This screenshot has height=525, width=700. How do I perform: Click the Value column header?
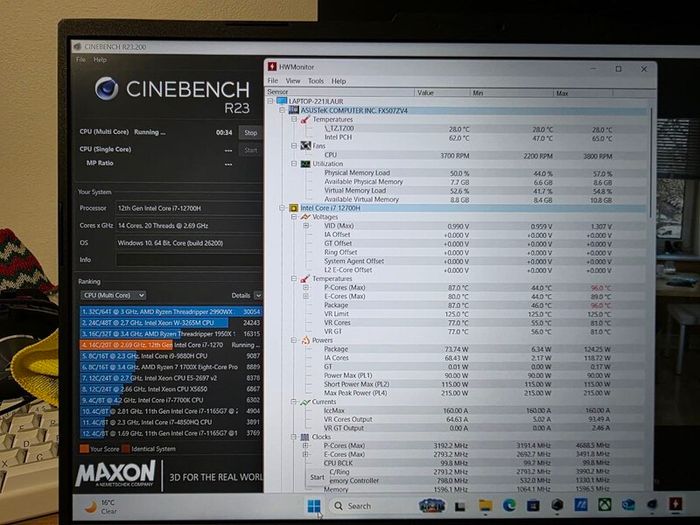[442, 92]
